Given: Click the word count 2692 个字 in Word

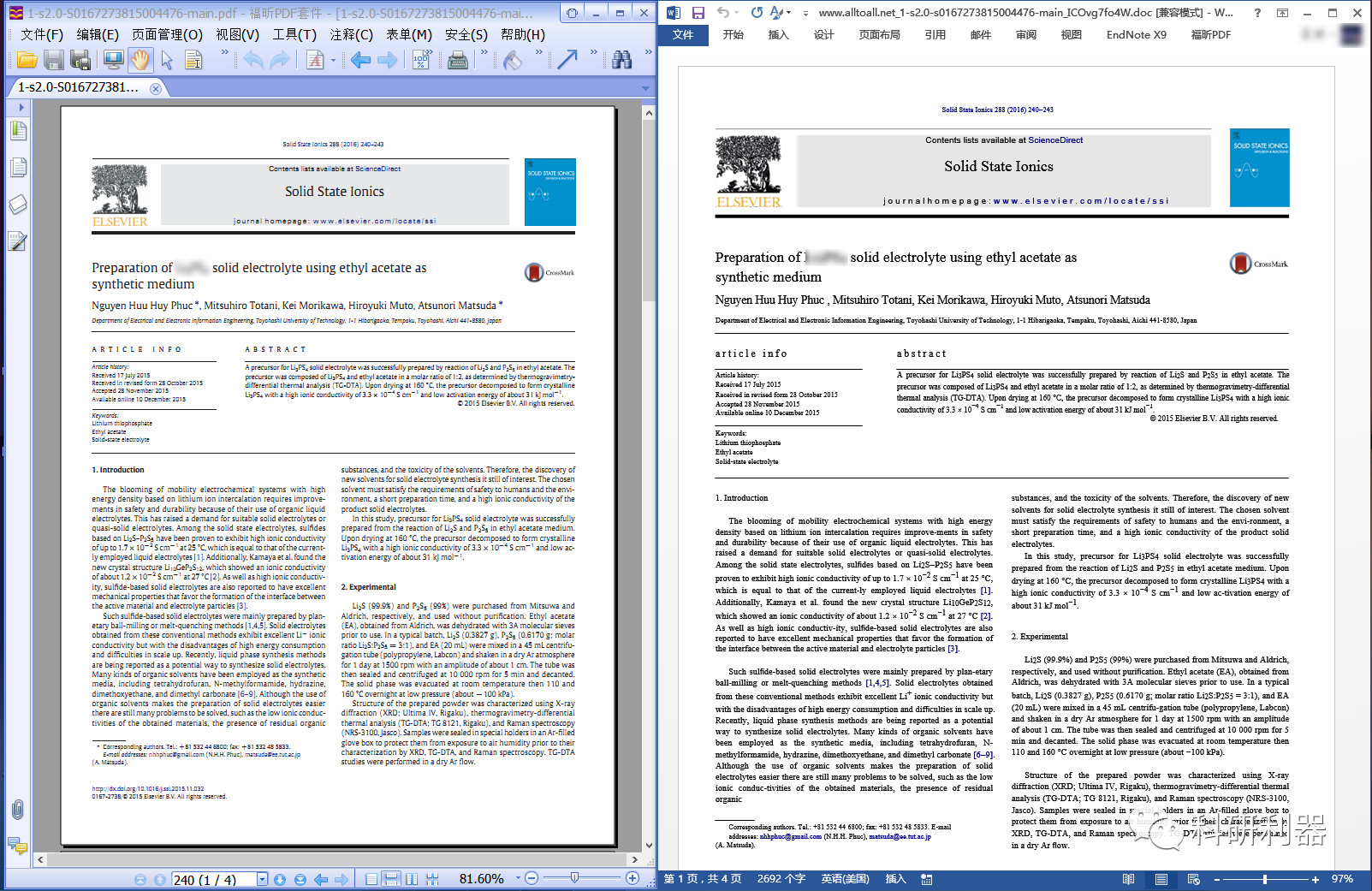Looking at the screenshot, I should point(781,879).
